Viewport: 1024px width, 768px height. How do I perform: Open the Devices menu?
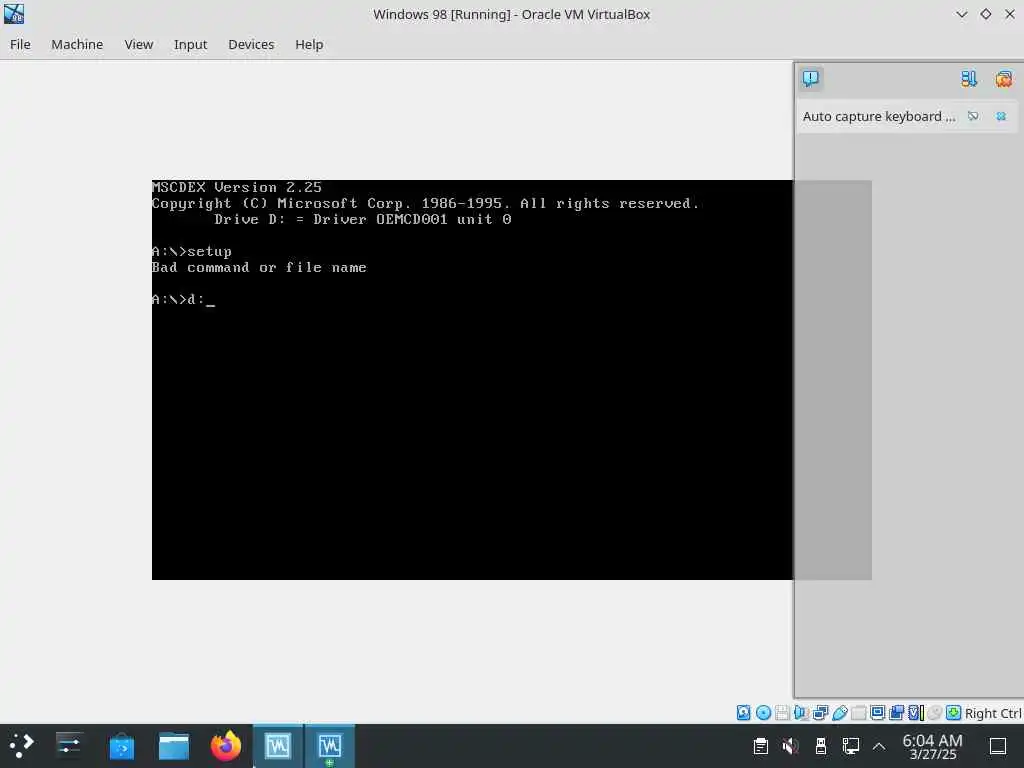[x=251, y=44]
